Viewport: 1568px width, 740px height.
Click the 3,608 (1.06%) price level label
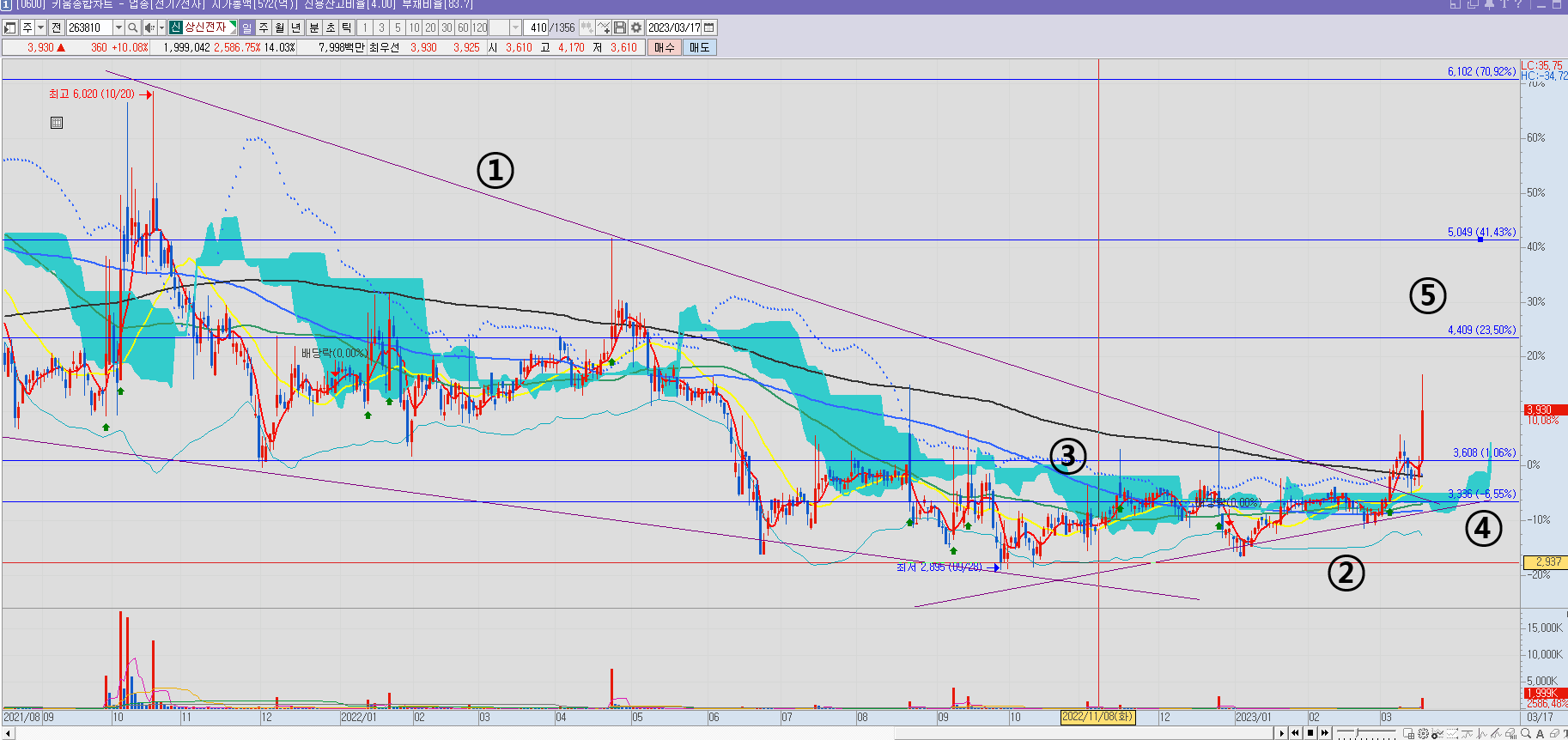click(x=1485, y=452)
